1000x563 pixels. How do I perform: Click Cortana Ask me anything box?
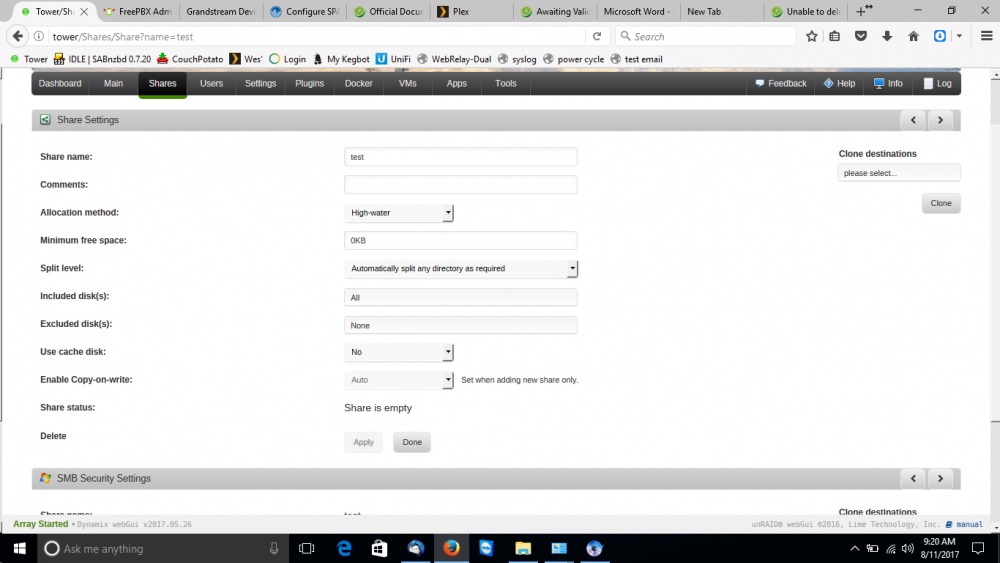click(x=163, y=548)
